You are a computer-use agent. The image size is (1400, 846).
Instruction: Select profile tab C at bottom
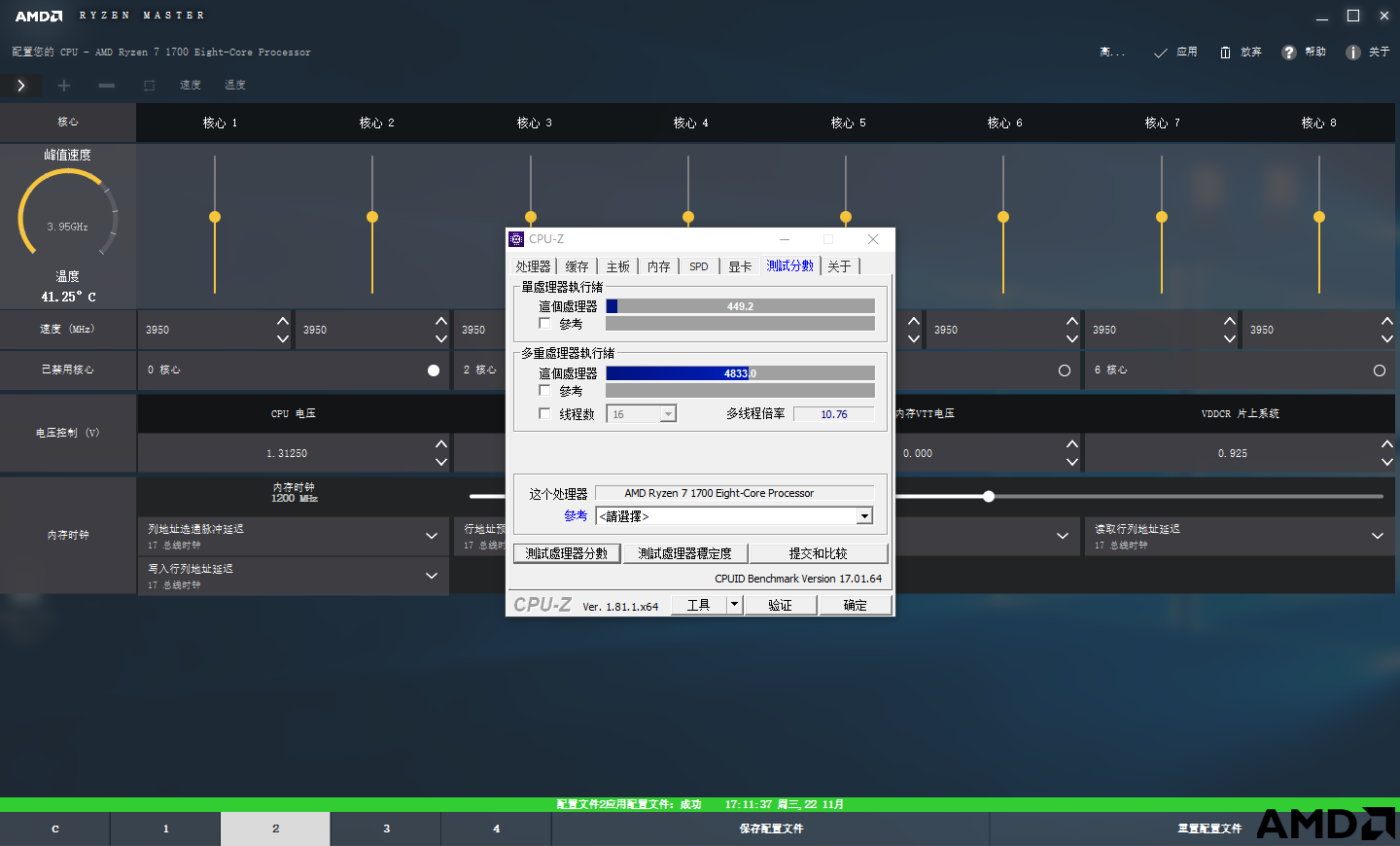(55, 829)
